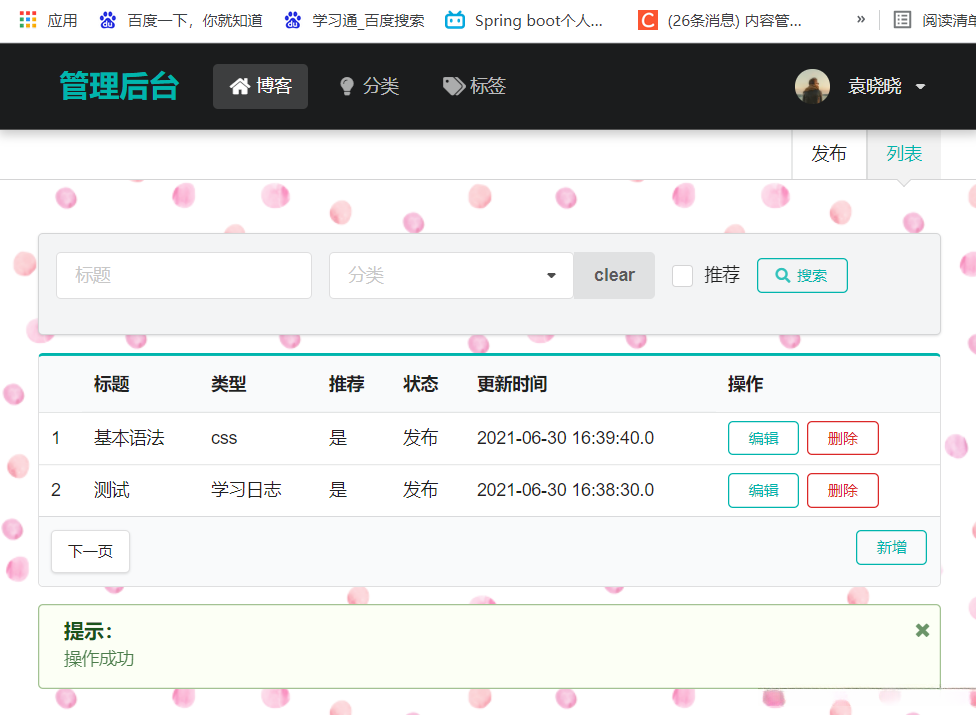Edit the 基本语法 blog row
The height and width of the screenshot is (715, 976).
[x=763, y=438]
